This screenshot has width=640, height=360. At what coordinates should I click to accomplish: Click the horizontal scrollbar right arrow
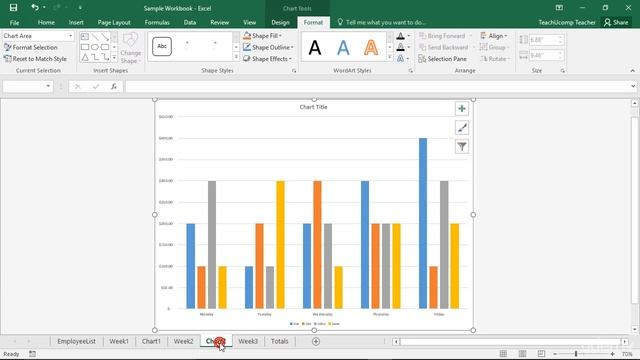624,342
